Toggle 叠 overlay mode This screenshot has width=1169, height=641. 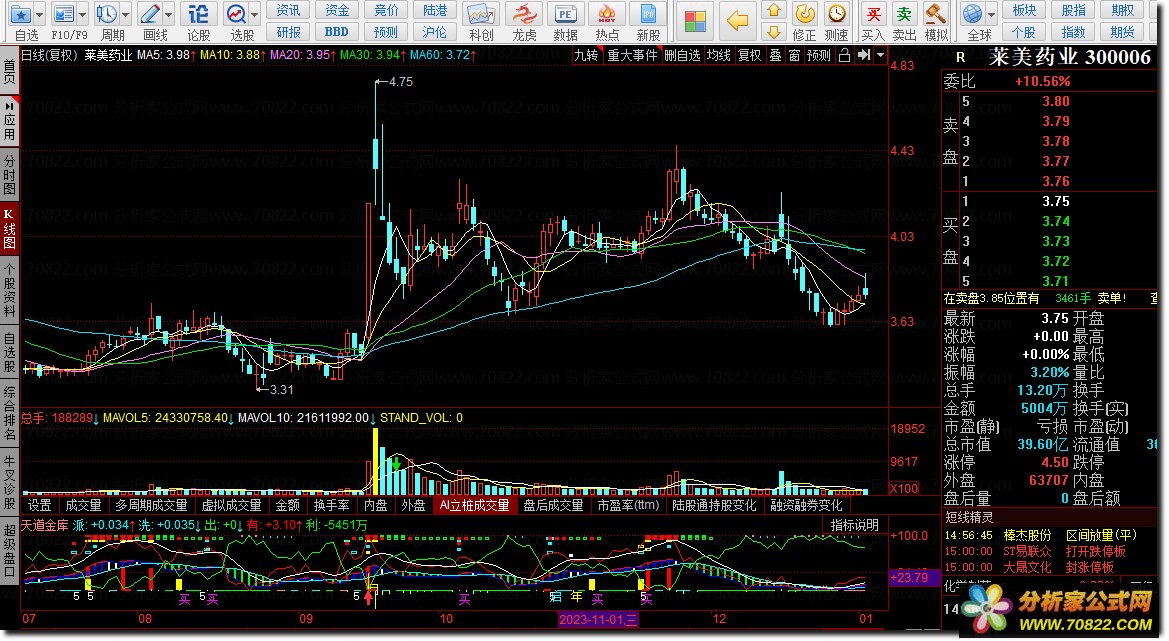tap(775, 55)
